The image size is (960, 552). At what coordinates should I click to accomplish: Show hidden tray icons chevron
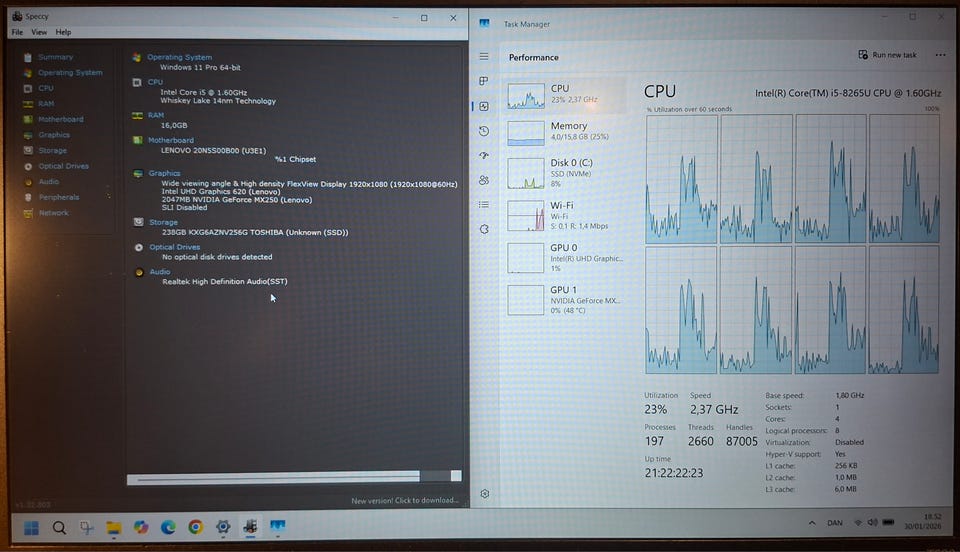click(x=812, y=523)
